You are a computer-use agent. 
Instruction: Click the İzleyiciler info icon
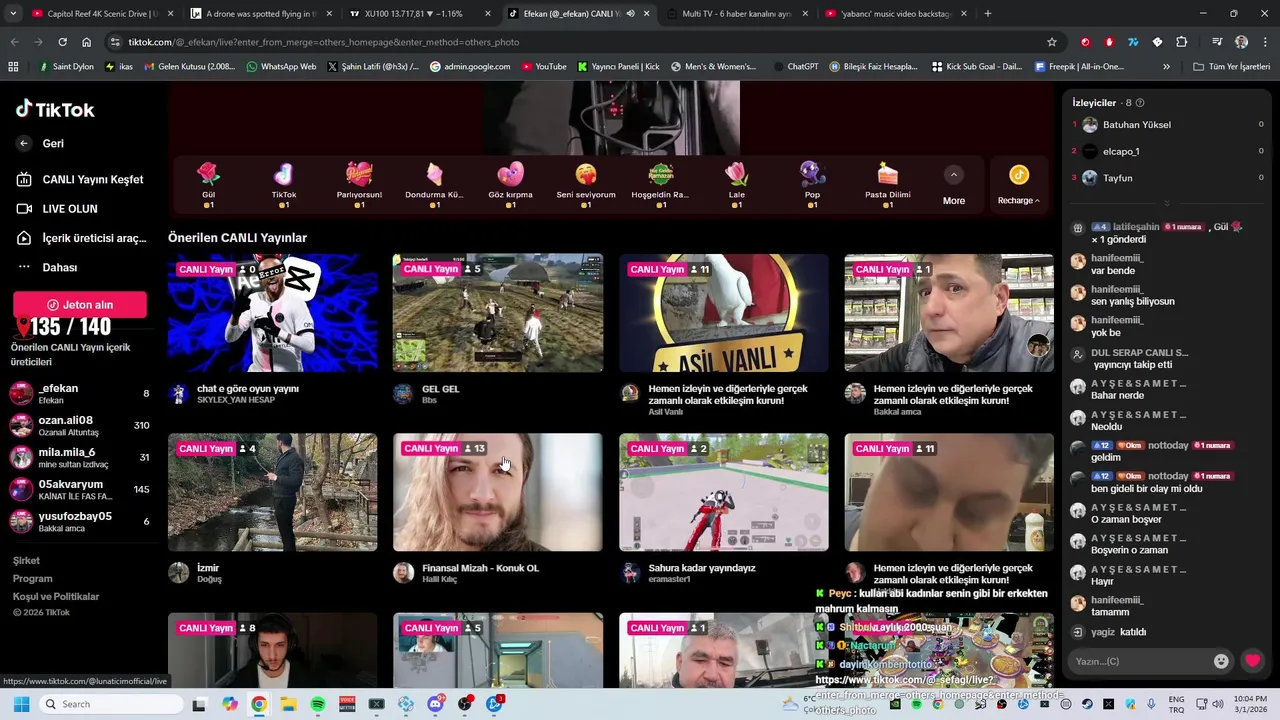(x=1140, y=103)
